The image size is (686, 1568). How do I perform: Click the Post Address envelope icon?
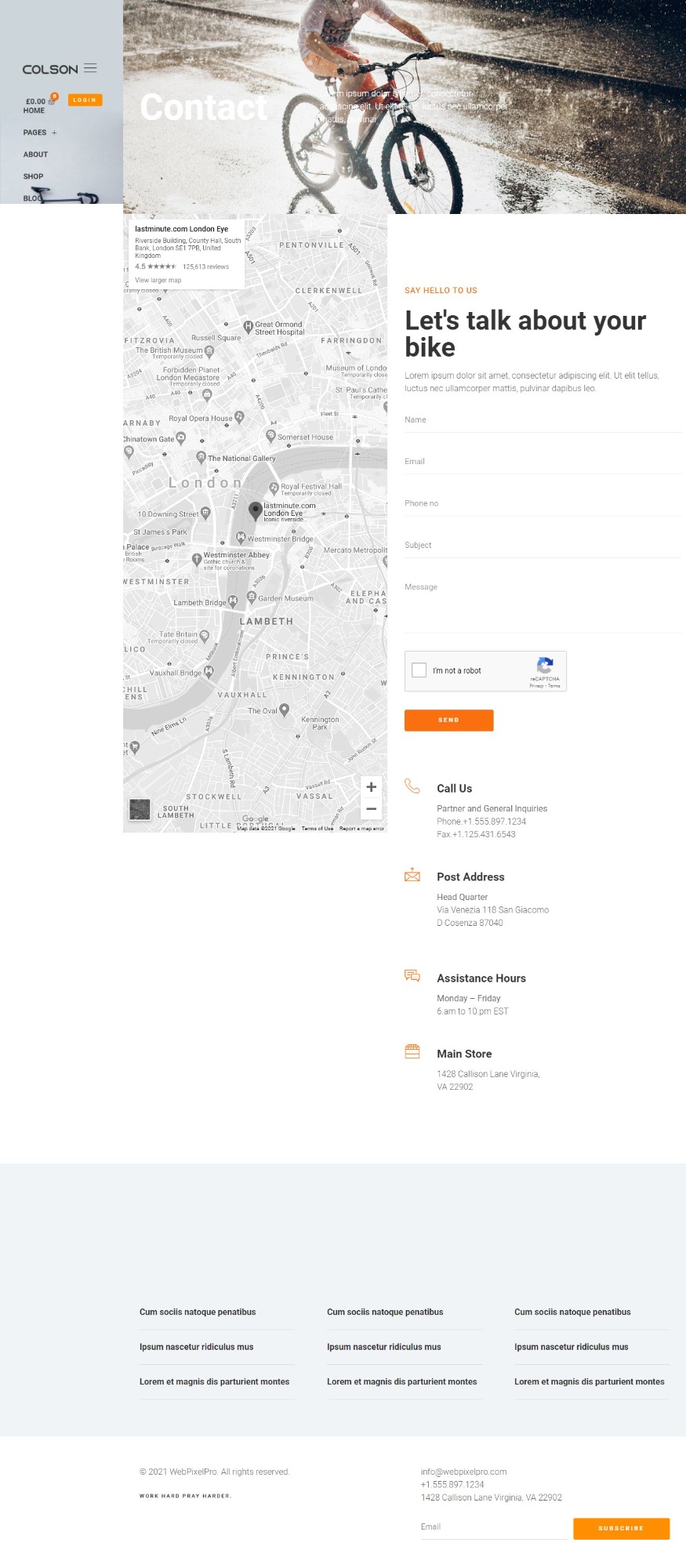pyautogui.click(x=412, y=875)
